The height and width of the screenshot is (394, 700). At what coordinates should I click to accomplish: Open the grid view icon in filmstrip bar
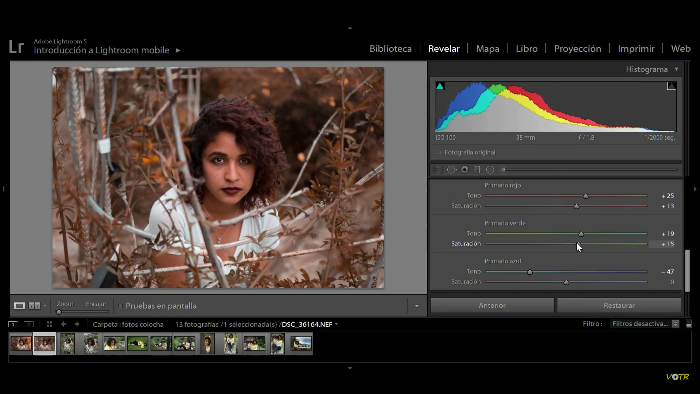[x=49, y=324]
